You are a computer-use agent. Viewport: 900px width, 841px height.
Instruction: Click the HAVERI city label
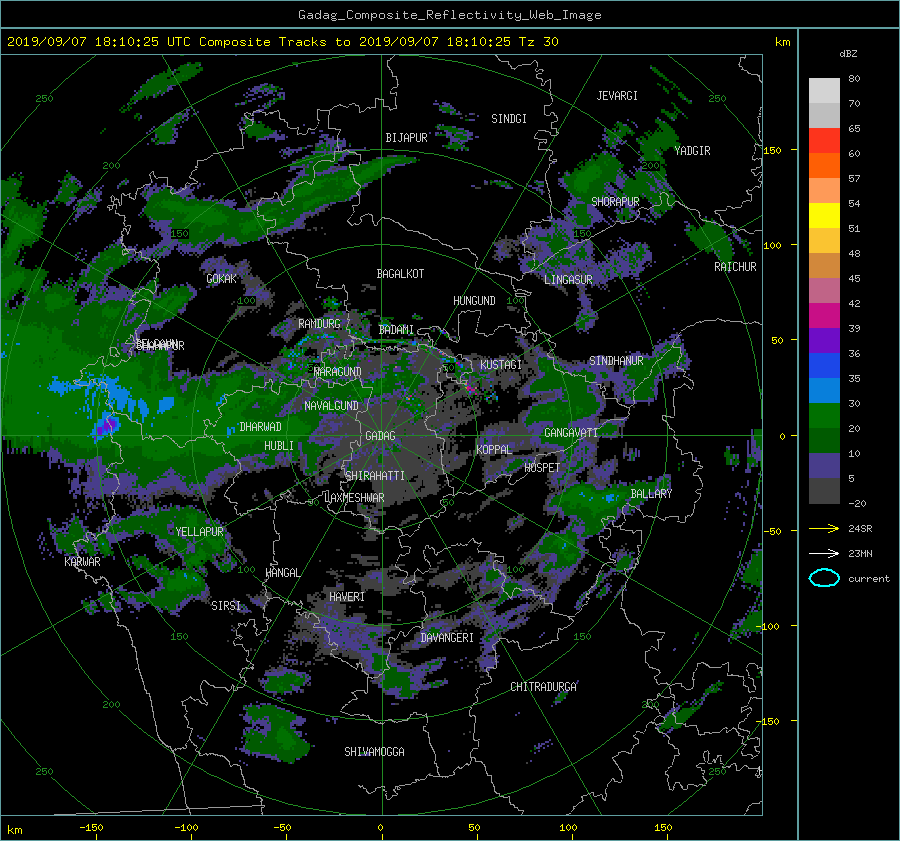347,597
